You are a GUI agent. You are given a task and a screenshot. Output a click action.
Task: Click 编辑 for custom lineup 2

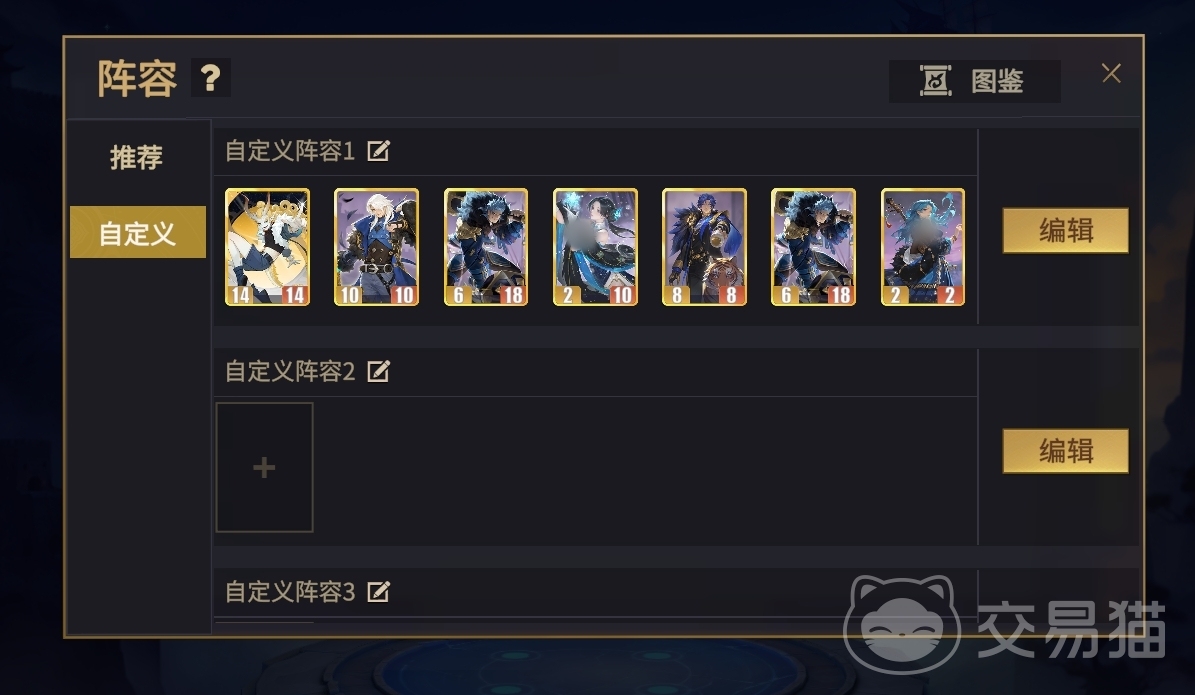pyautogui.click(x=1065, y=450)
